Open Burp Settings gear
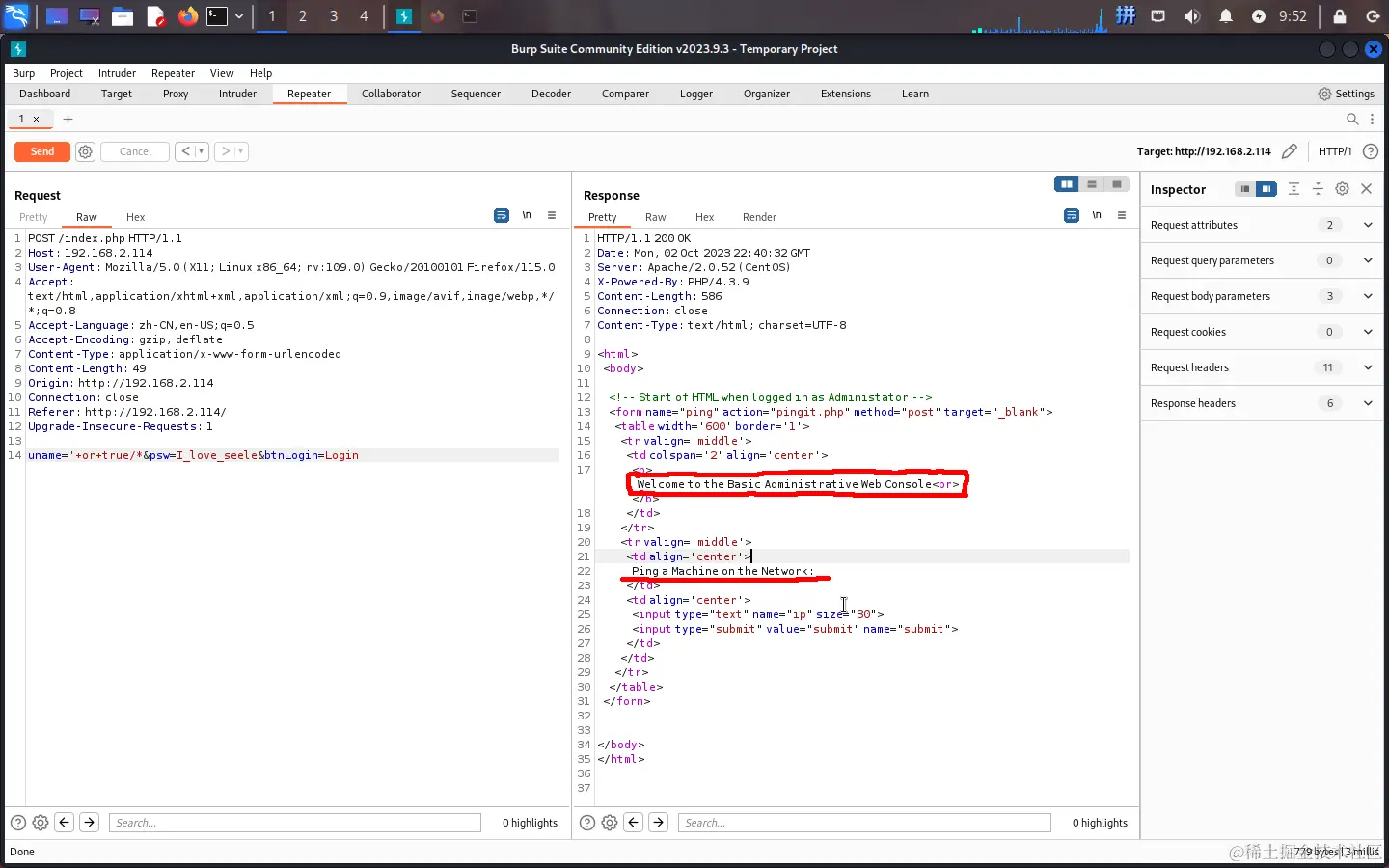1389x868 pixels. (x=1347, y=94)
